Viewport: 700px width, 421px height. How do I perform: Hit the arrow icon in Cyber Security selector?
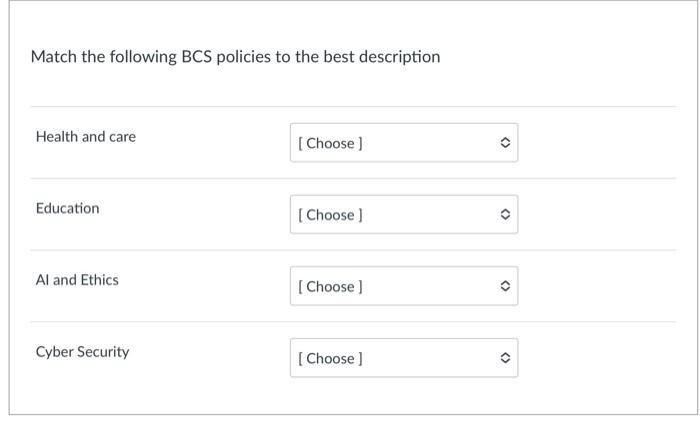(505, 358)
